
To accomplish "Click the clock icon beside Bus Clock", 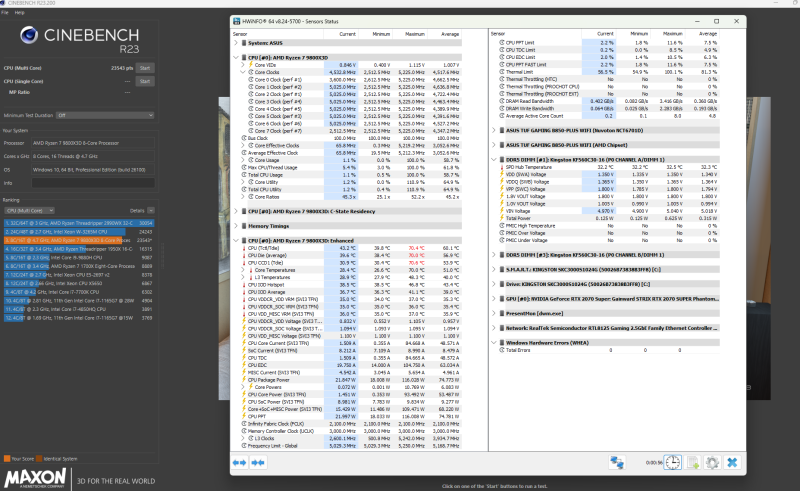I will click(244, 138).
